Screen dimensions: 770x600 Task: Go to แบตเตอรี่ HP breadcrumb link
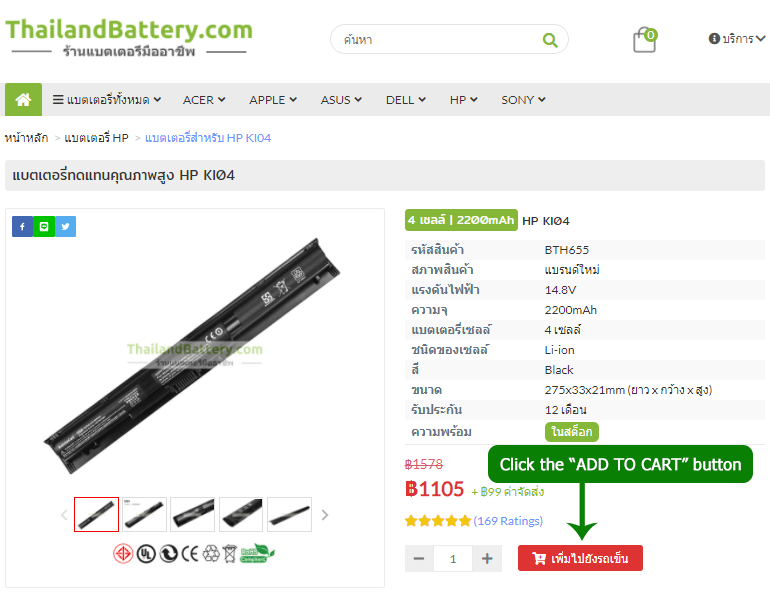(x=96, y=138)
